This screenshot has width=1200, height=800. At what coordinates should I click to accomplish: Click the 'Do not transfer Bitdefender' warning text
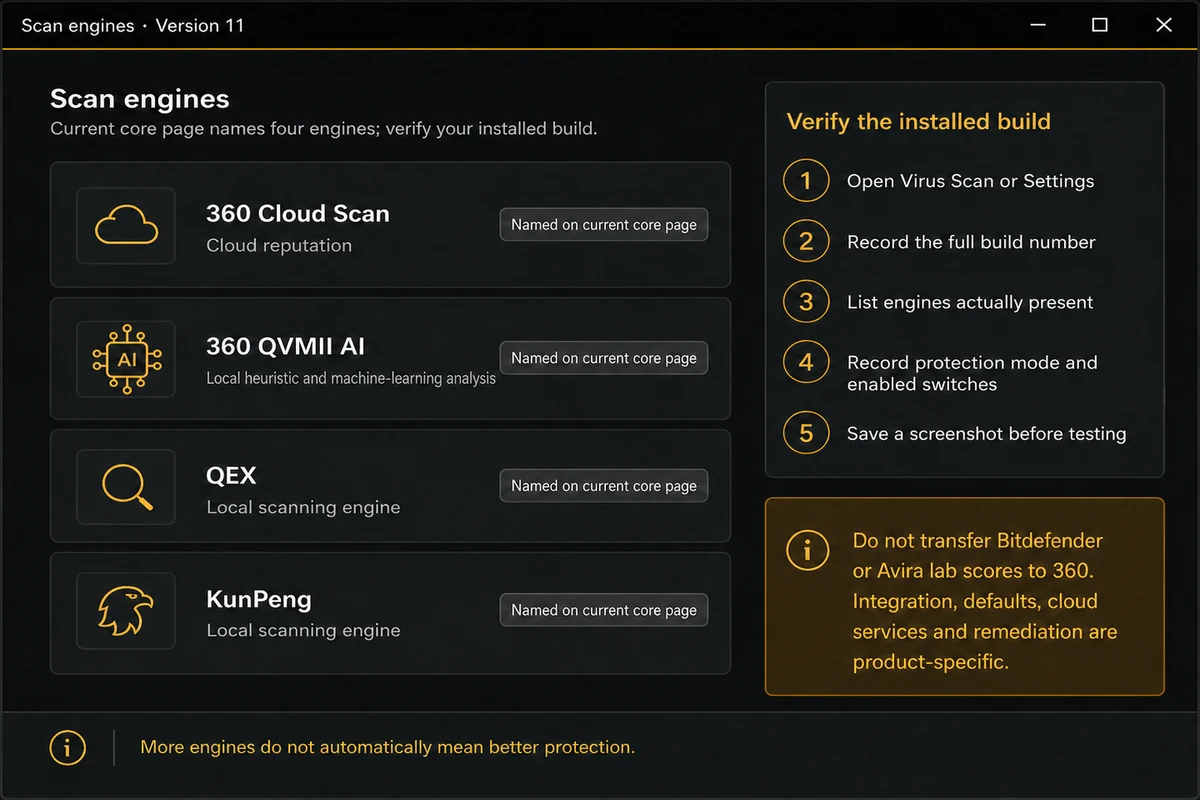click(x=984, y=601)
